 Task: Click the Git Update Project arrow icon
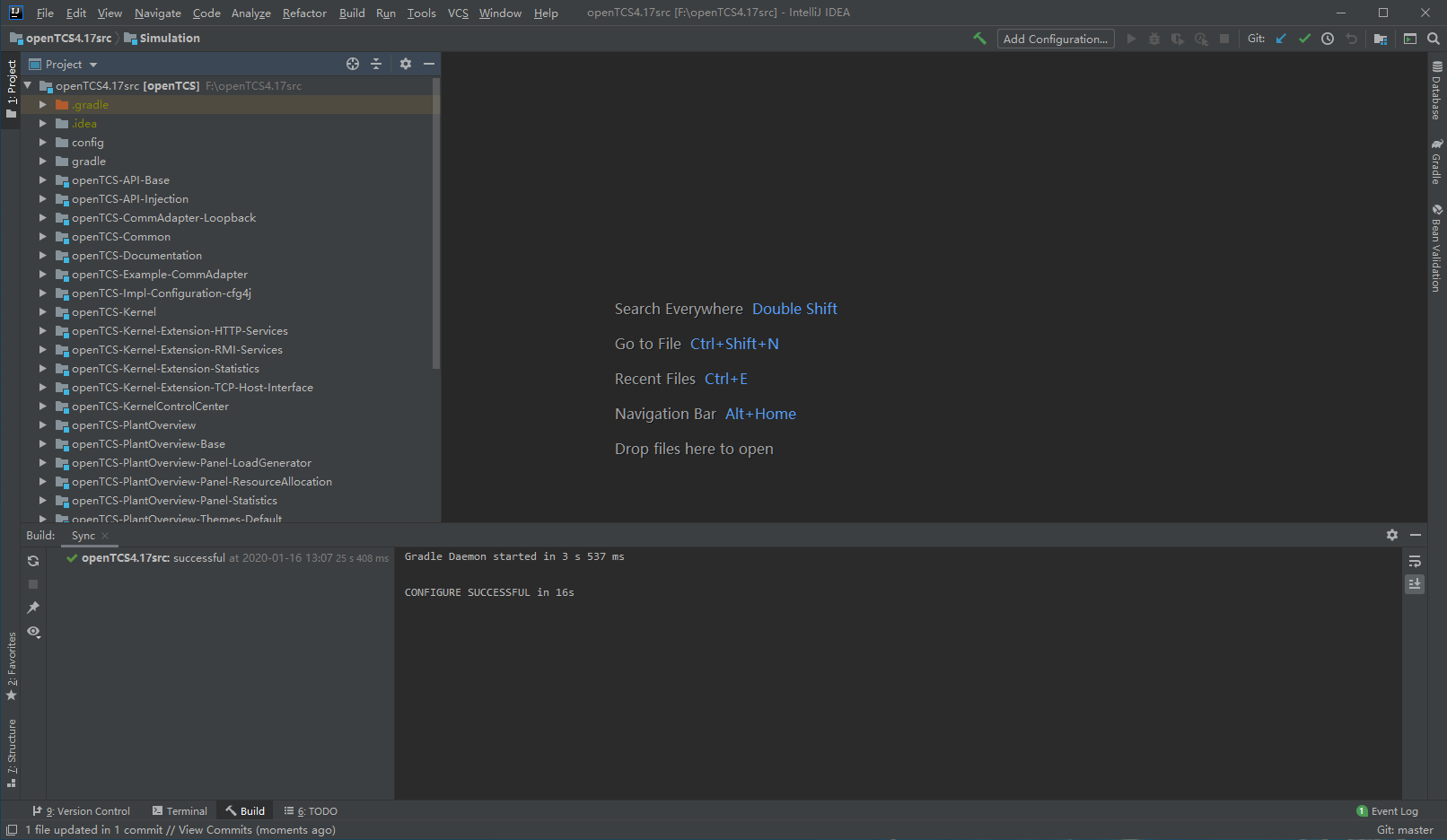click(x=1281, y=39)
